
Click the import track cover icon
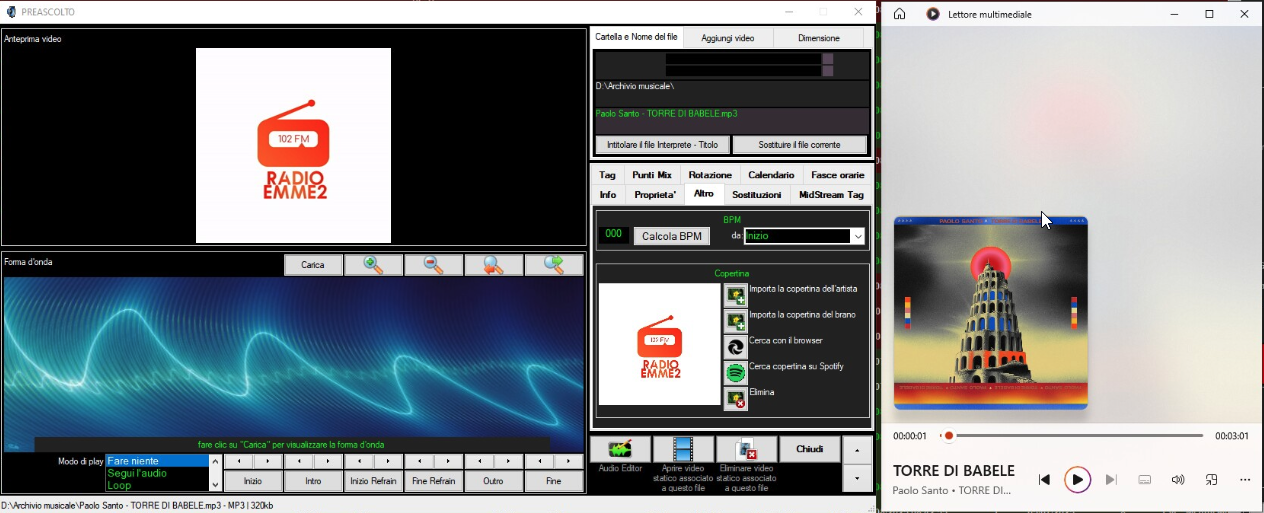[x=735, y=321]
